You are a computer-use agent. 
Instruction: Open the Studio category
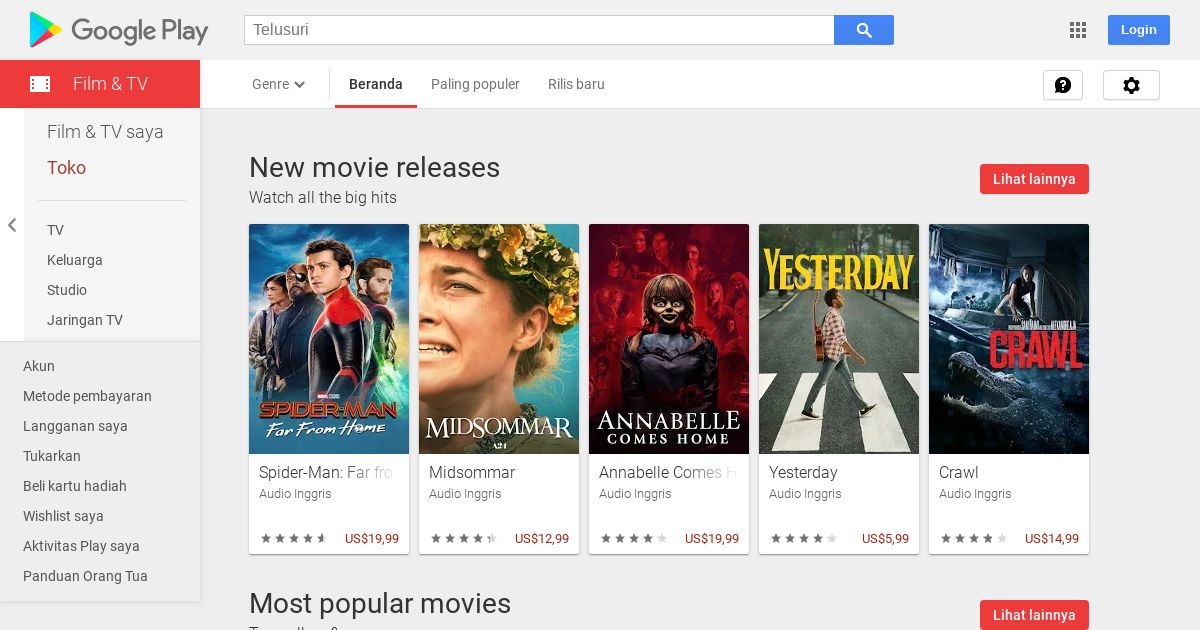67,290
